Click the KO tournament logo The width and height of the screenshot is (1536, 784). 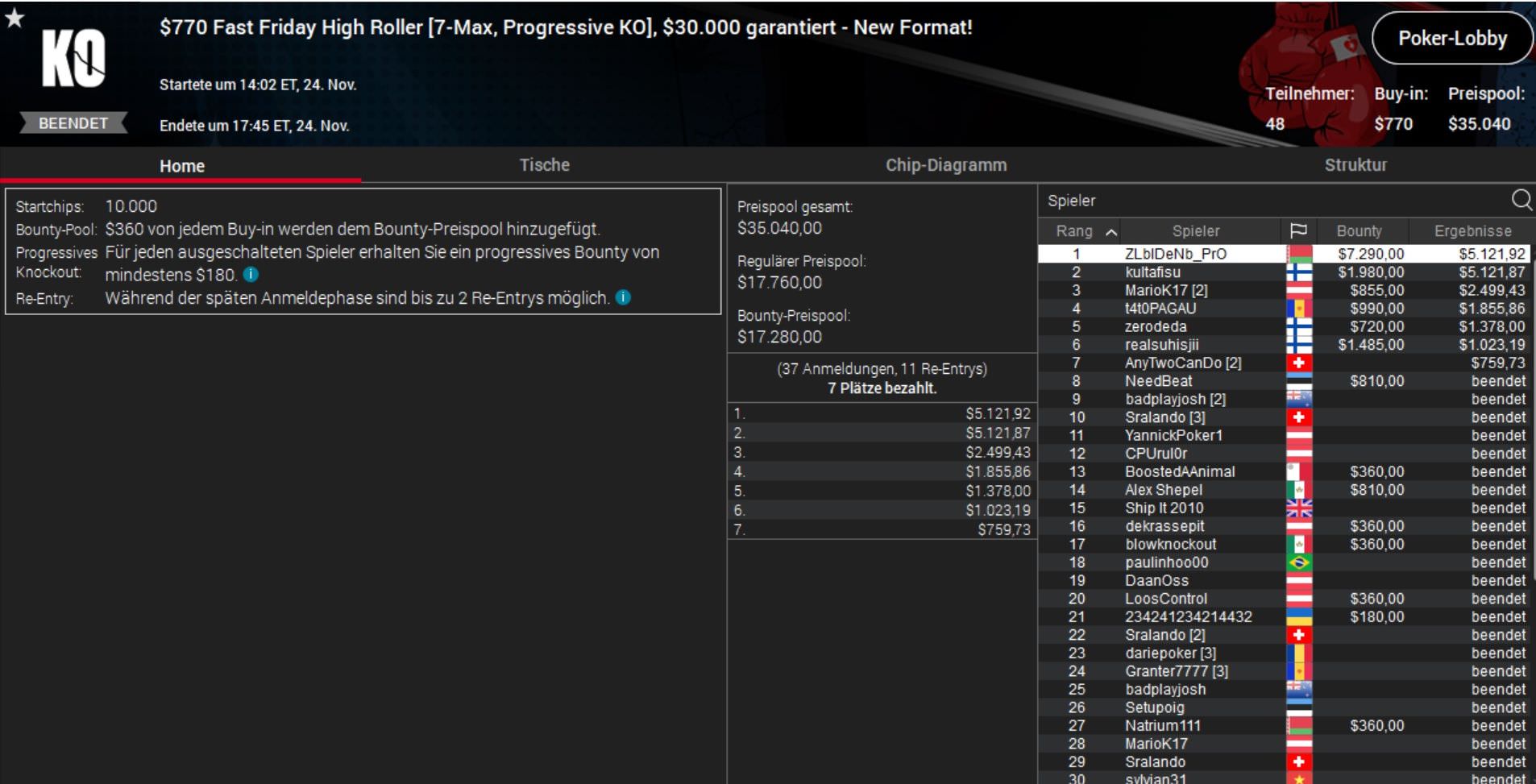(73, 58)
